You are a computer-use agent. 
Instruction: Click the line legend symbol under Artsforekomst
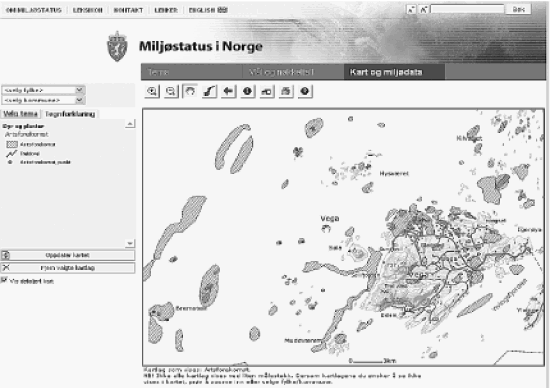[12, 153]
